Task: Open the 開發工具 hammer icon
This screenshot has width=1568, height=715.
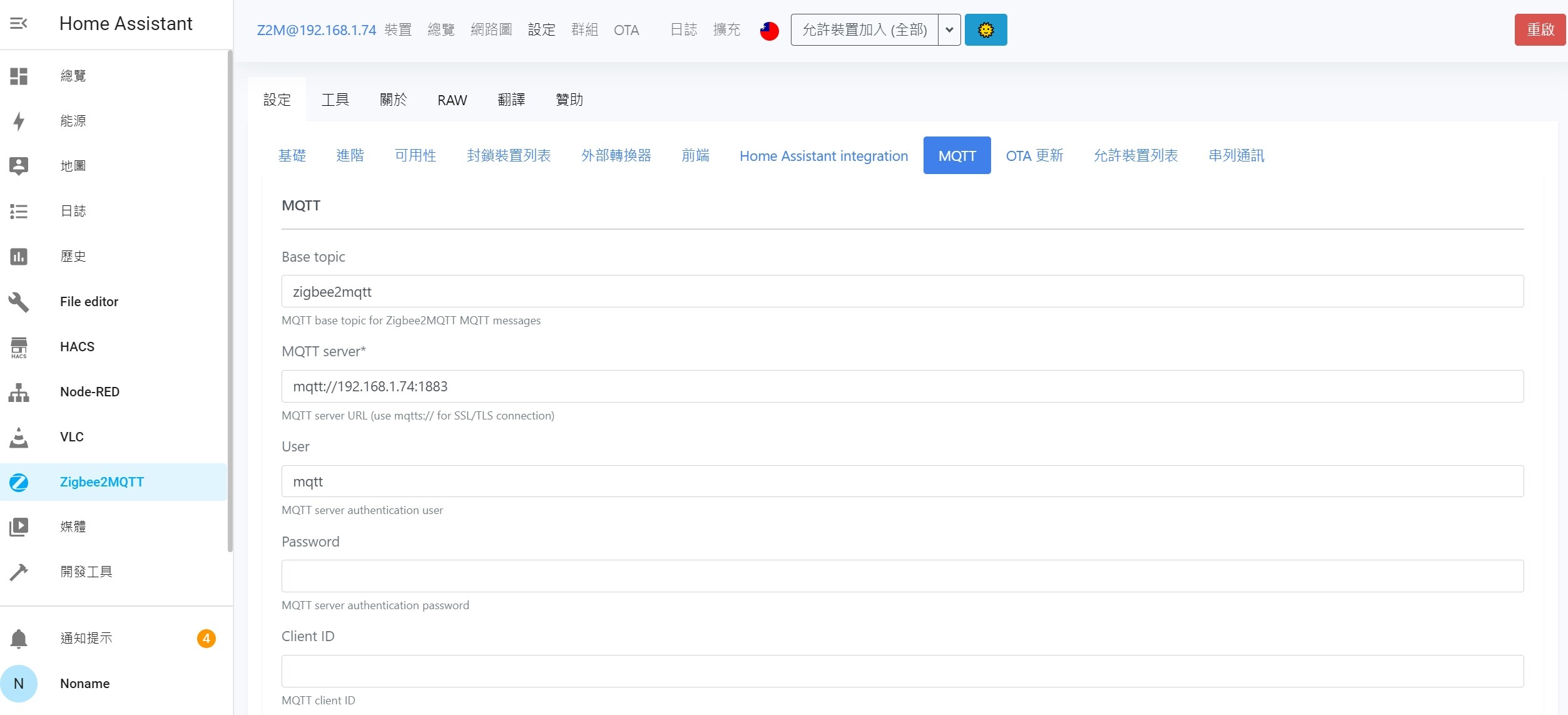Action: point(19,572)
